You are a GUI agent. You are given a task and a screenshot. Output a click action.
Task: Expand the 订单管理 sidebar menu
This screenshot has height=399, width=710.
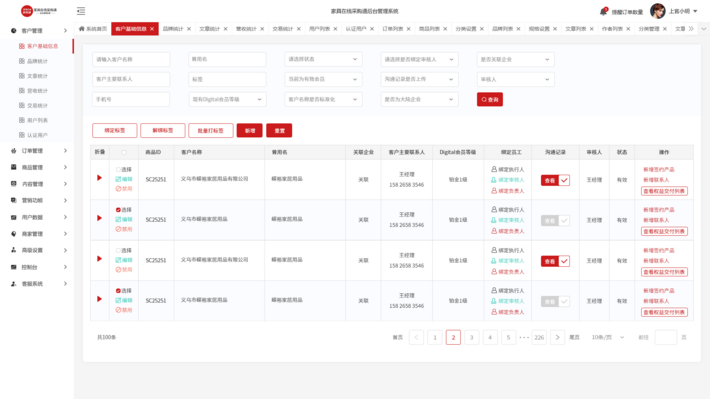pyautogui.click(x=38, y=151)
